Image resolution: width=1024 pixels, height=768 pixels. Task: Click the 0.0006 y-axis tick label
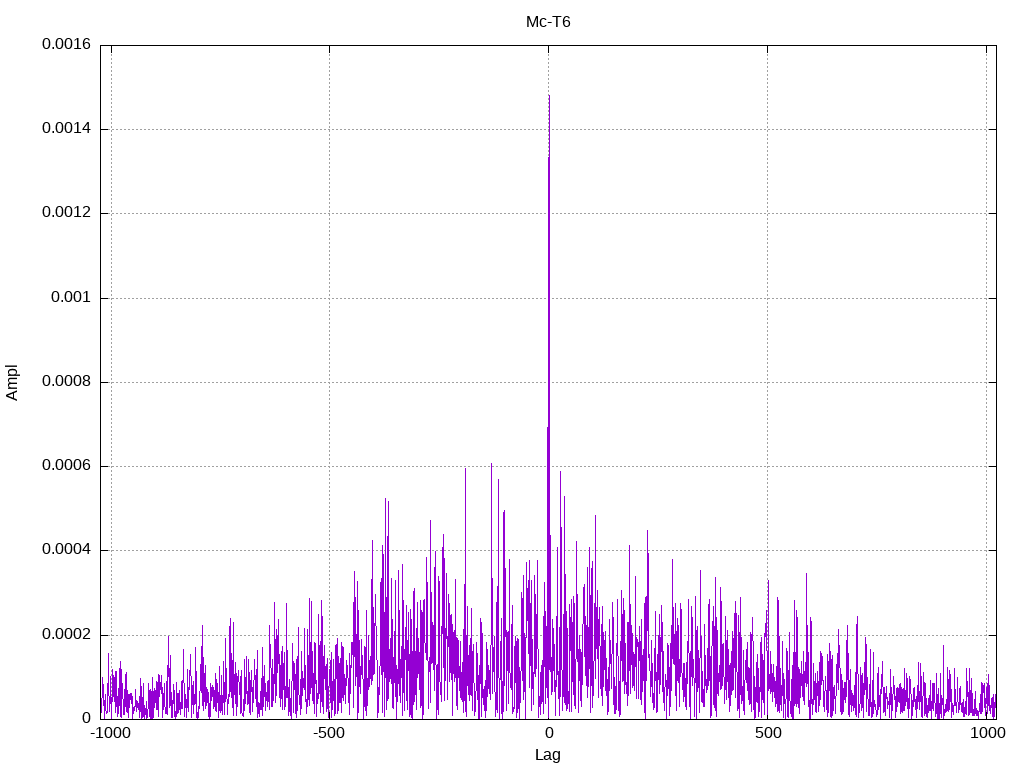point(67,466)
